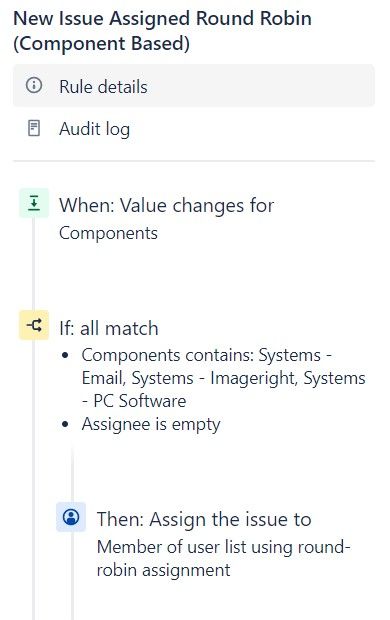Click the Rule details info icon

34,85
